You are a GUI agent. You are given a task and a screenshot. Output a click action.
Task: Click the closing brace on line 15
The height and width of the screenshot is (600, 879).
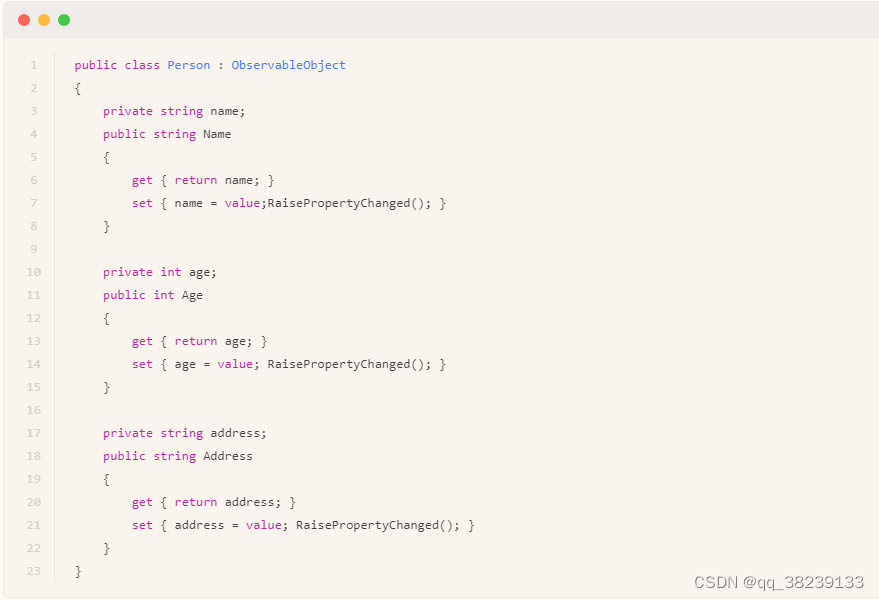[x=107, y=387]
